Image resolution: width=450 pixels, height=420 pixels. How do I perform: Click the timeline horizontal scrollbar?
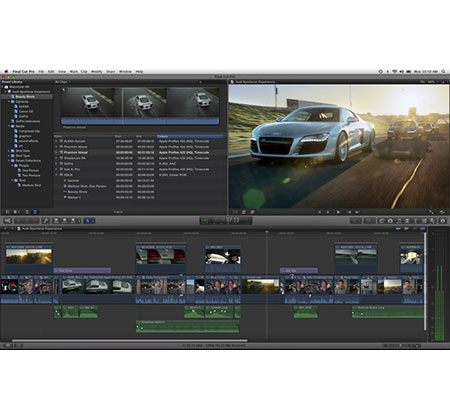pos(130,341)
